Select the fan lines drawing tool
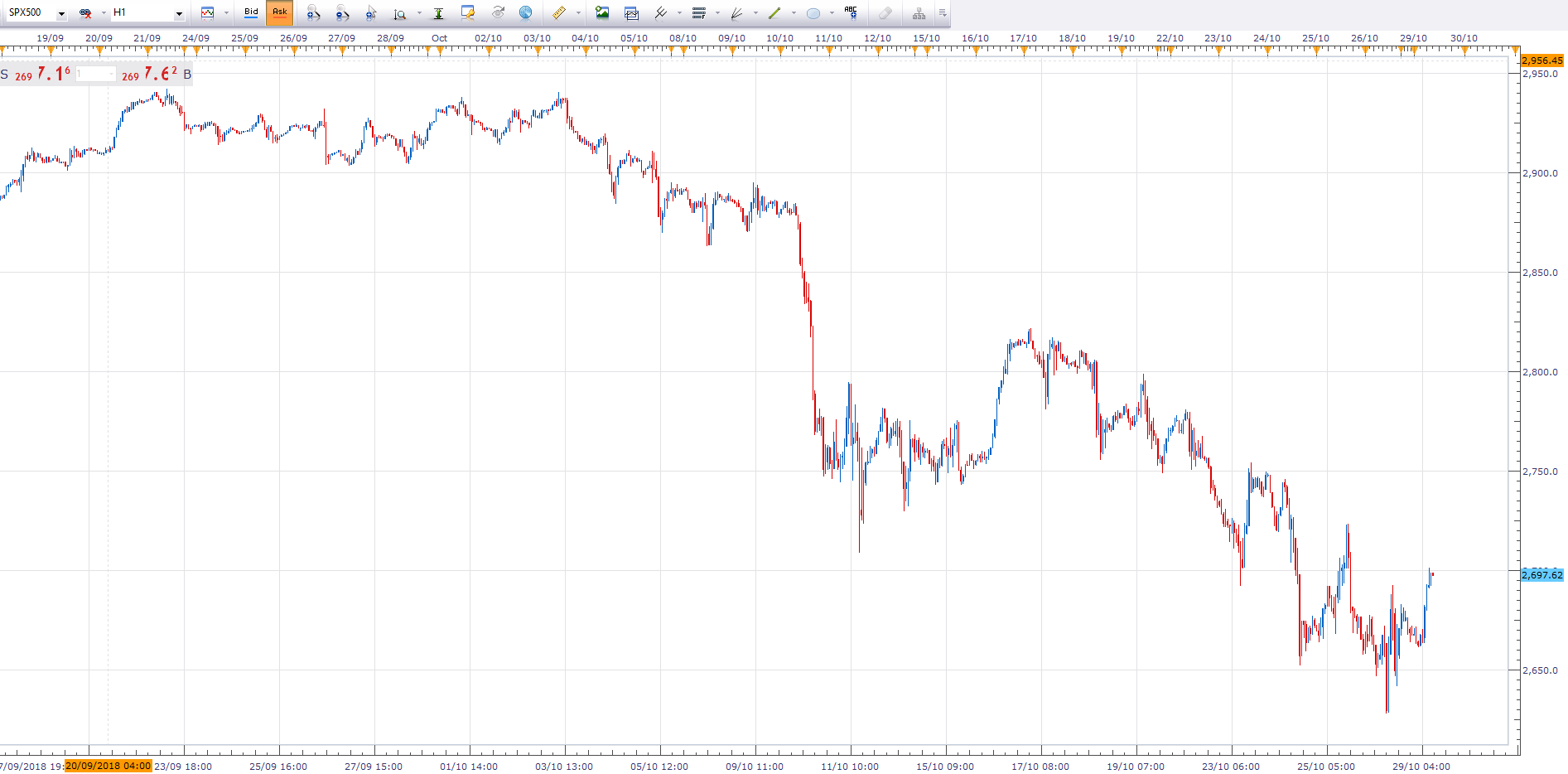This screenshot has width=1568, height=774. tap(736, 13)
